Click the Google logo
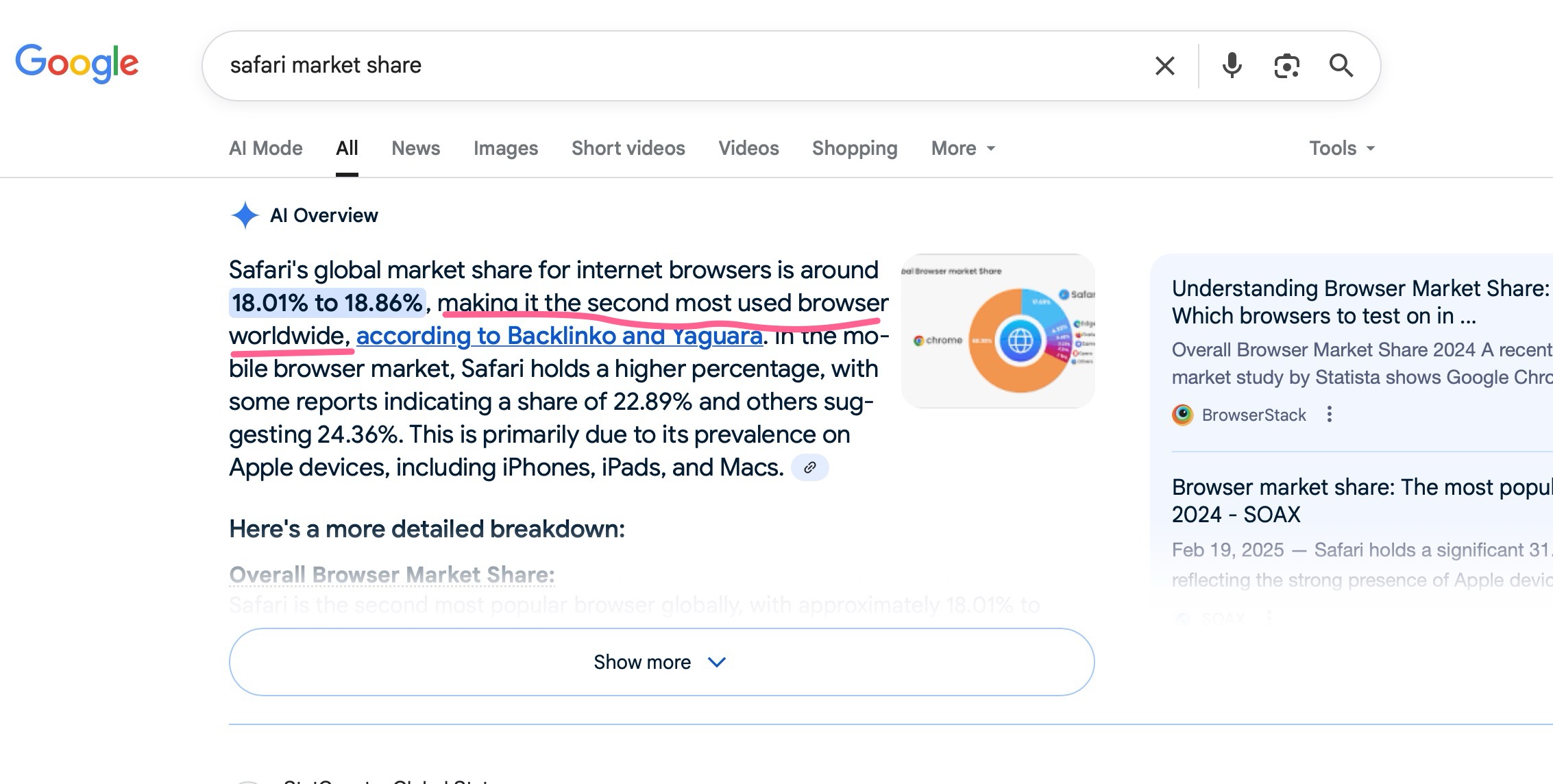 (x=77, y=63)
